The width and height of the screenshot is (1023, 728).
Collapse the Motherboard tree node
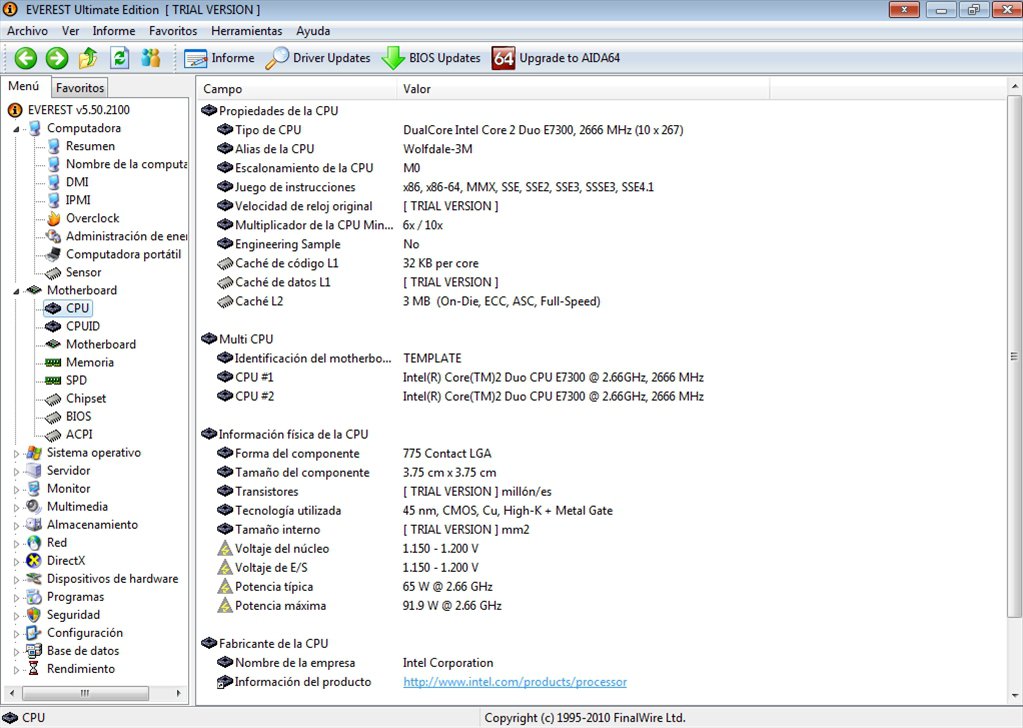(16, 291)
